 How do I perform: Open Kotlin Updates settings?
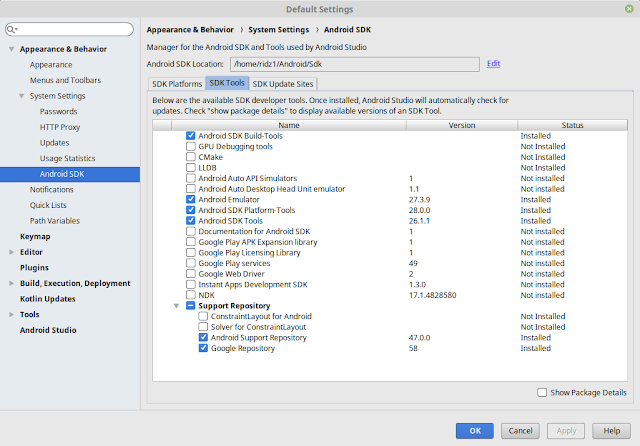tap(48, 299)
